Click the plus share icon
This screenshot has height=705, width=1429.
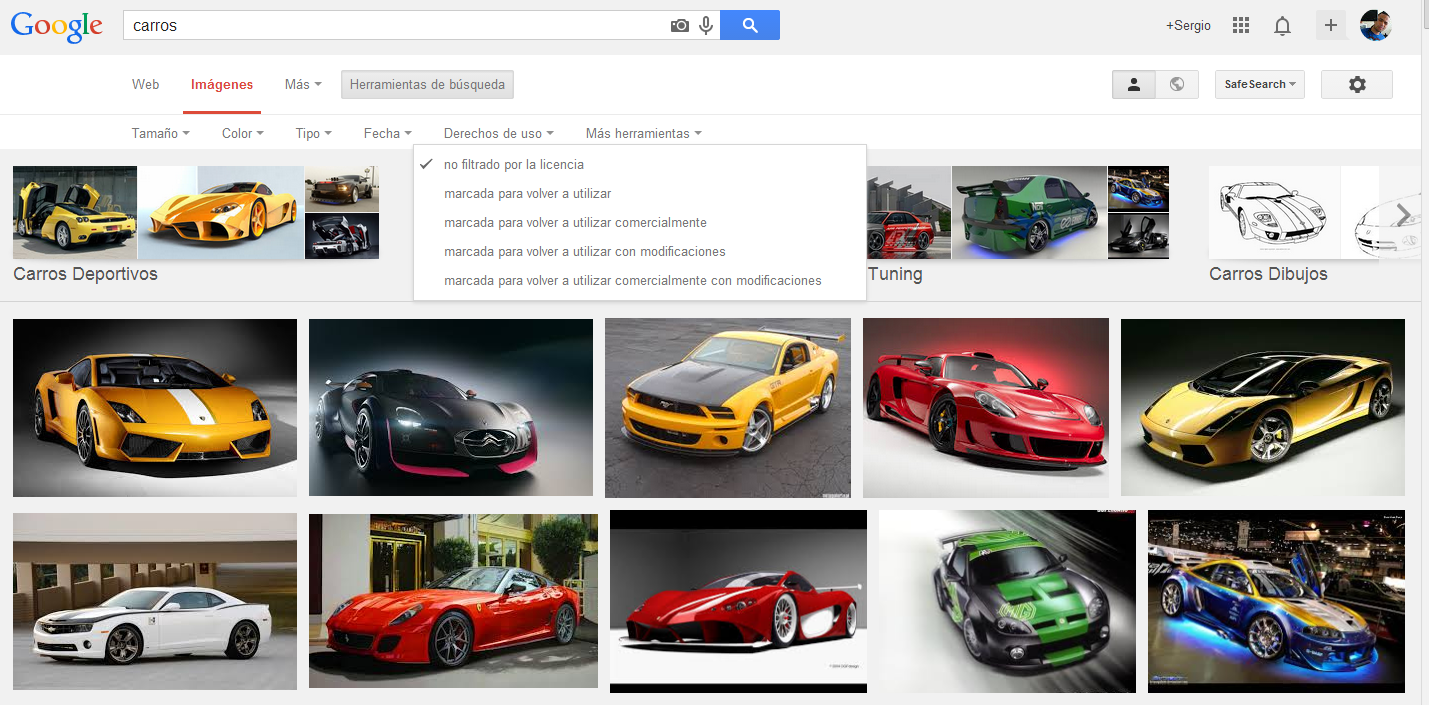[x=1330, y=26]
